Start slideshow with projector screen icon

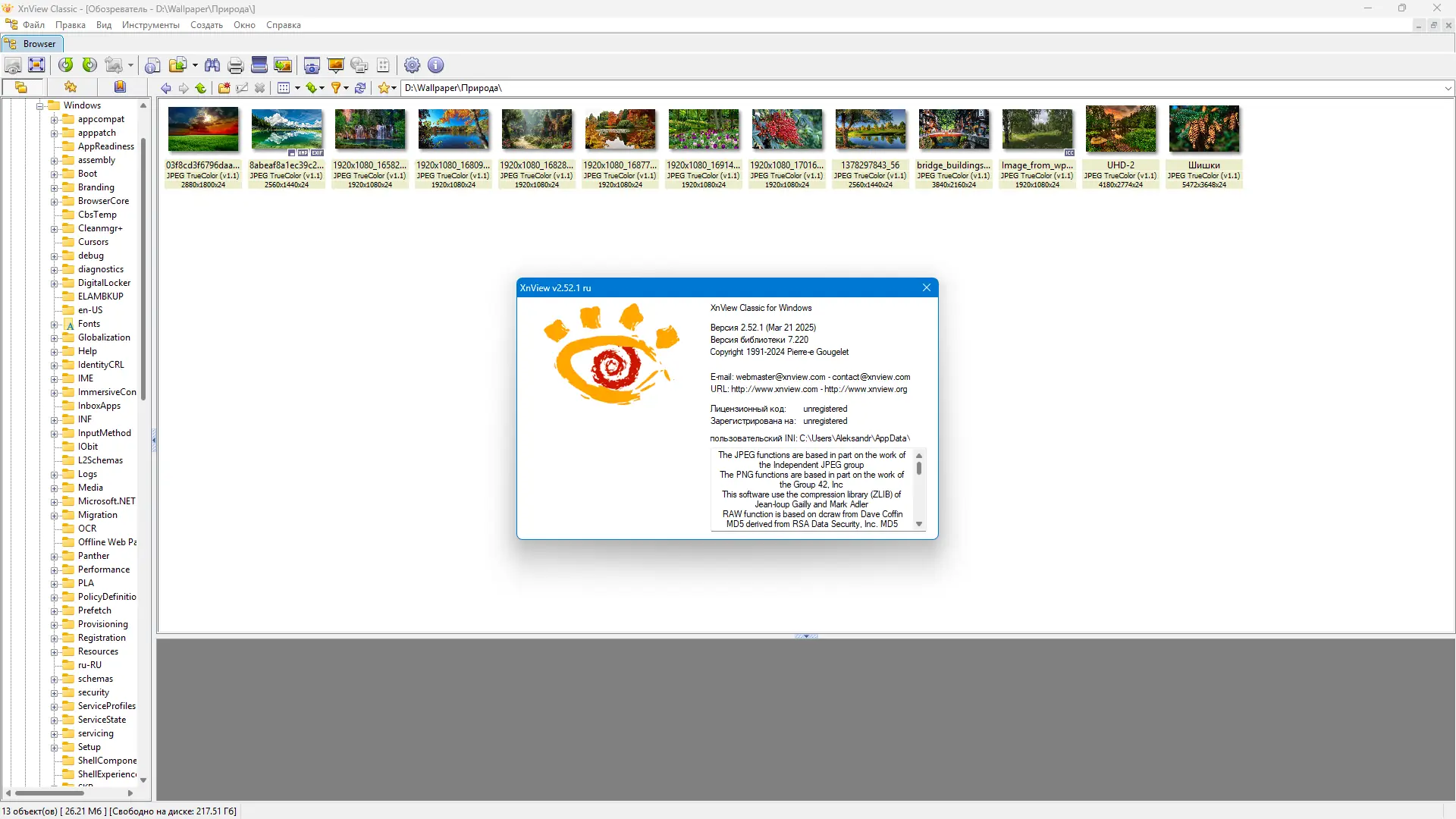335,65
